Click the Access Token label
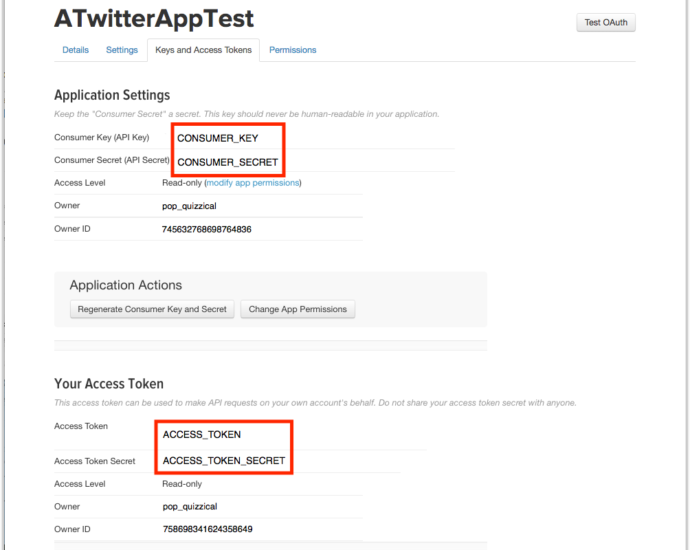This screenshot has width=690, height=550. [x=81, y=426]
